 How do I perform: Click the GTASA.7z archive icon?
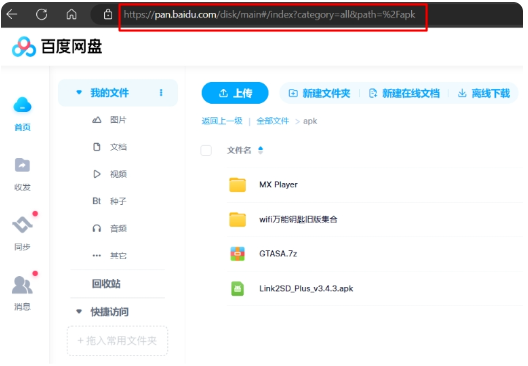pyautogui.click(x=237, y=254)
